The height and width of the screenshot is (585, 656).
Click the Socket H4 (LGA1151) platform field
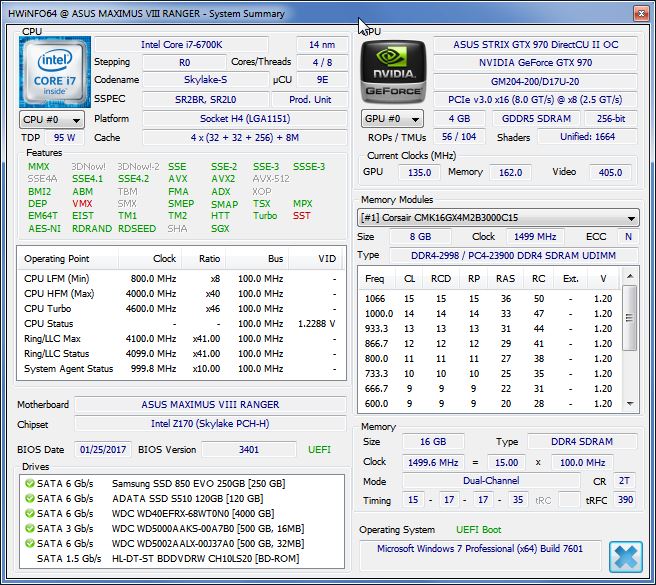(x=245, y=118)
